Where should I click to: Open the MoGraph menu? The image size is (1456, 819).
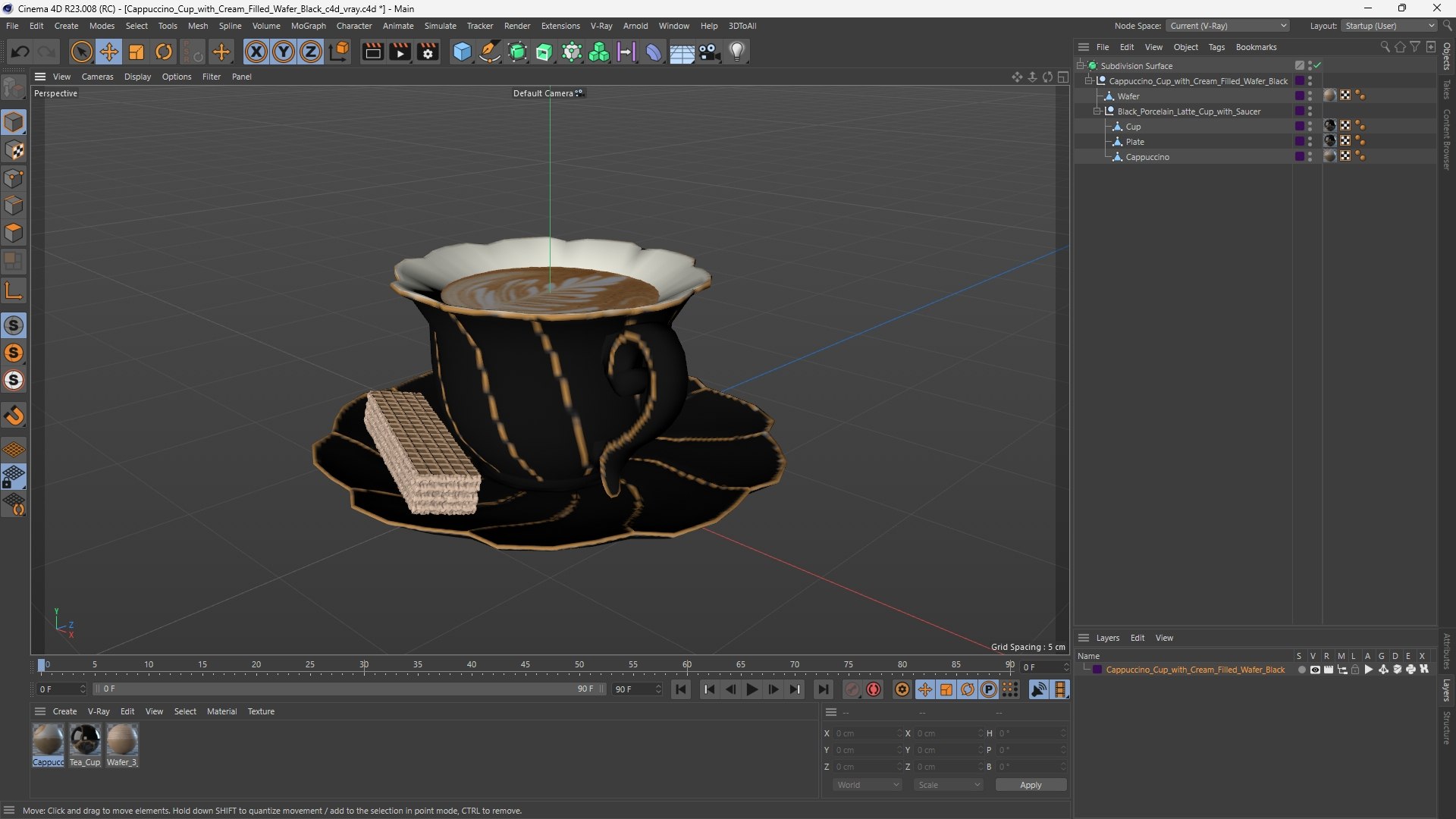[308, 26]
